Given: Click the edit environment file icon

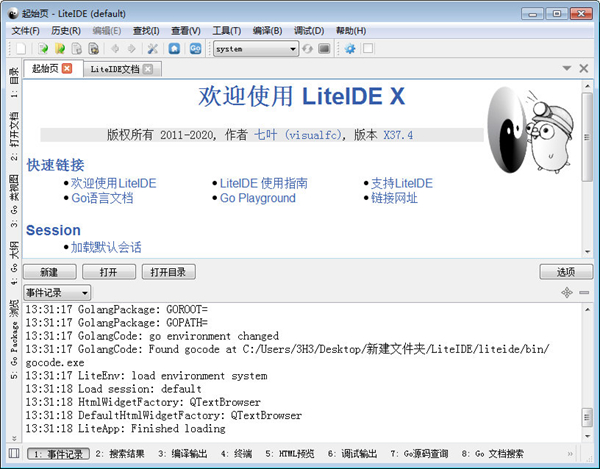Looking at the screenshot, I should click(x=324, y=49).
